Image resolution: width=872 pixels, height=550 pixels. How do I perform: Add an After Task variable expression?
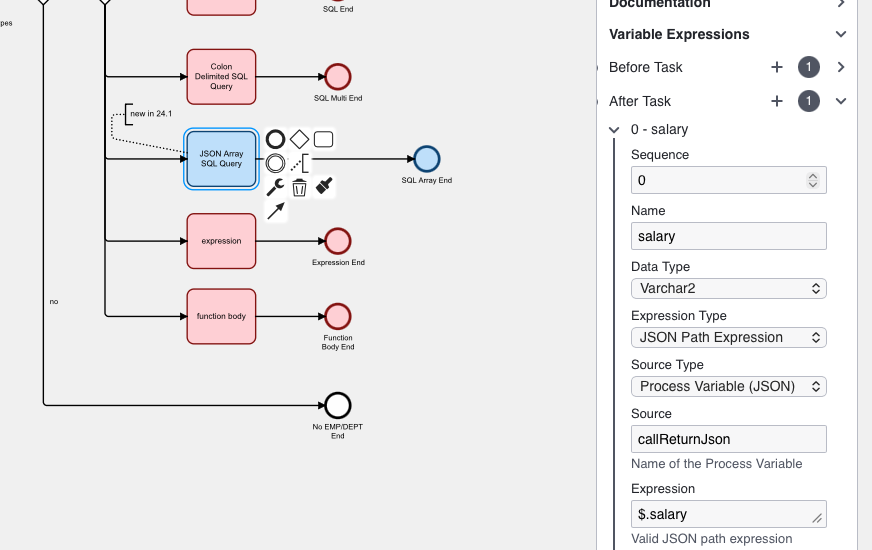point(777,101)
